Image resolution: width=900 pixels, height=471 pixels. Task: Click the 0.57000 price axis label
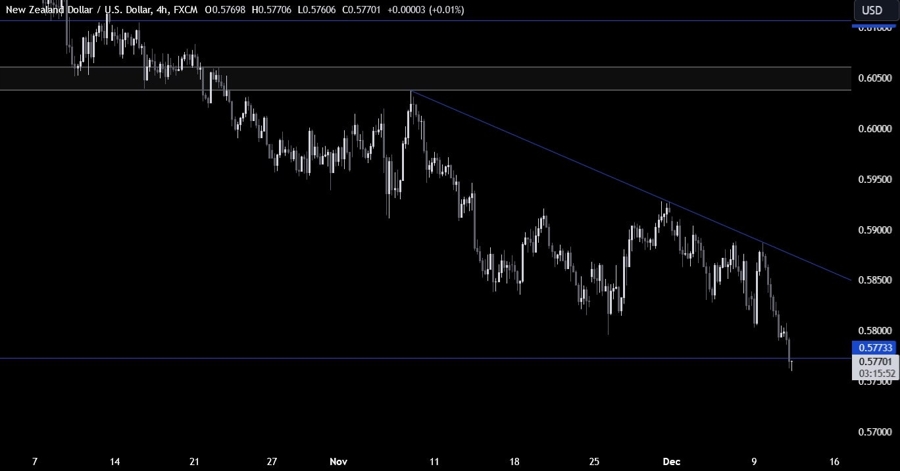click(873, 432)
